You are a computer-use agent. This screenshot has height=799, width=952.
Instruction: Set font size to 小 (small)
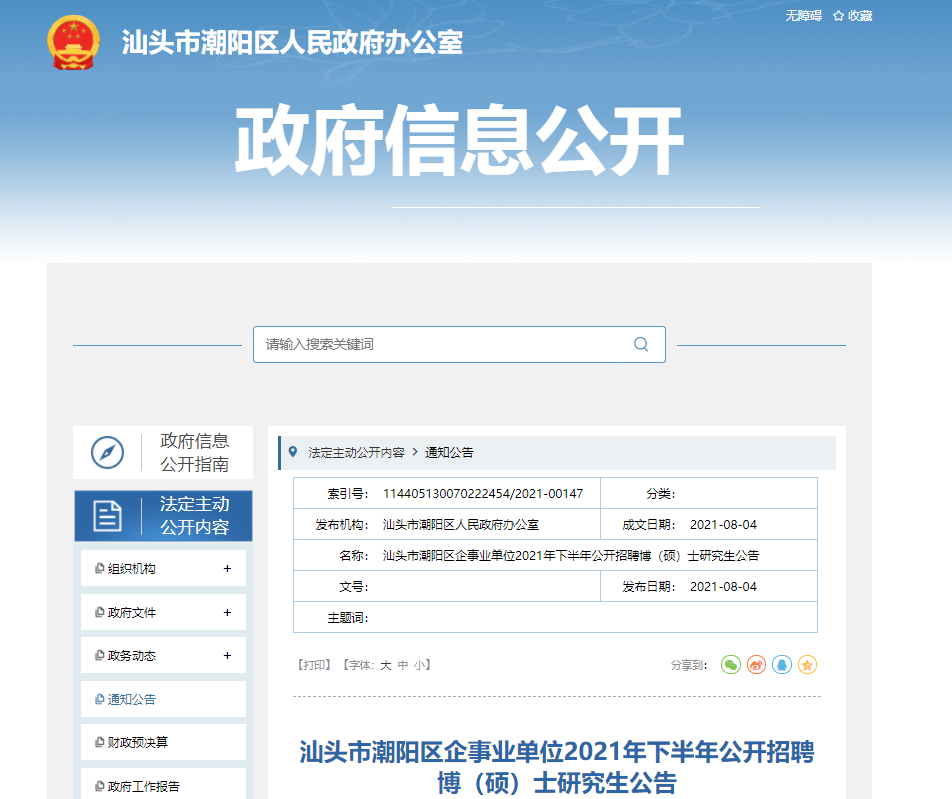(419, 665)
